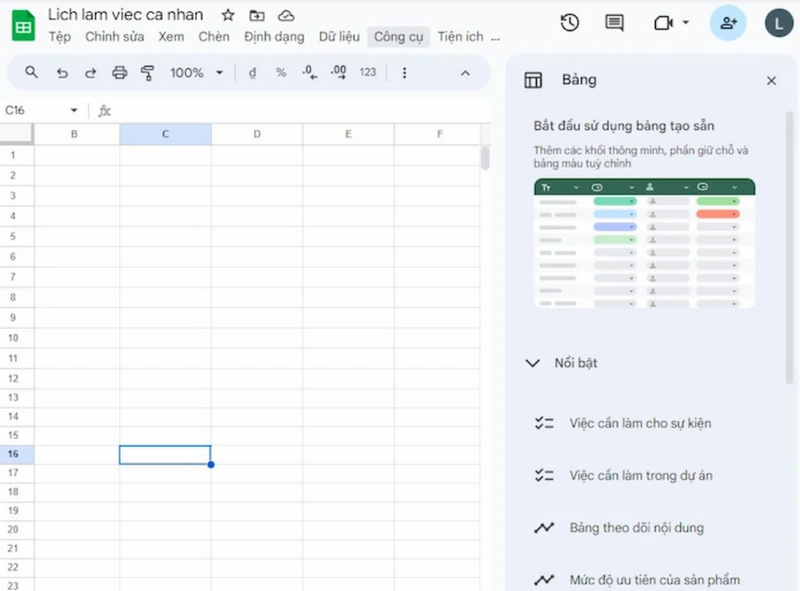The height and width of the screenshot is (591, 800).
Task: Collapse the toolbar with the chevron
Action: click(x=465, y=72)
